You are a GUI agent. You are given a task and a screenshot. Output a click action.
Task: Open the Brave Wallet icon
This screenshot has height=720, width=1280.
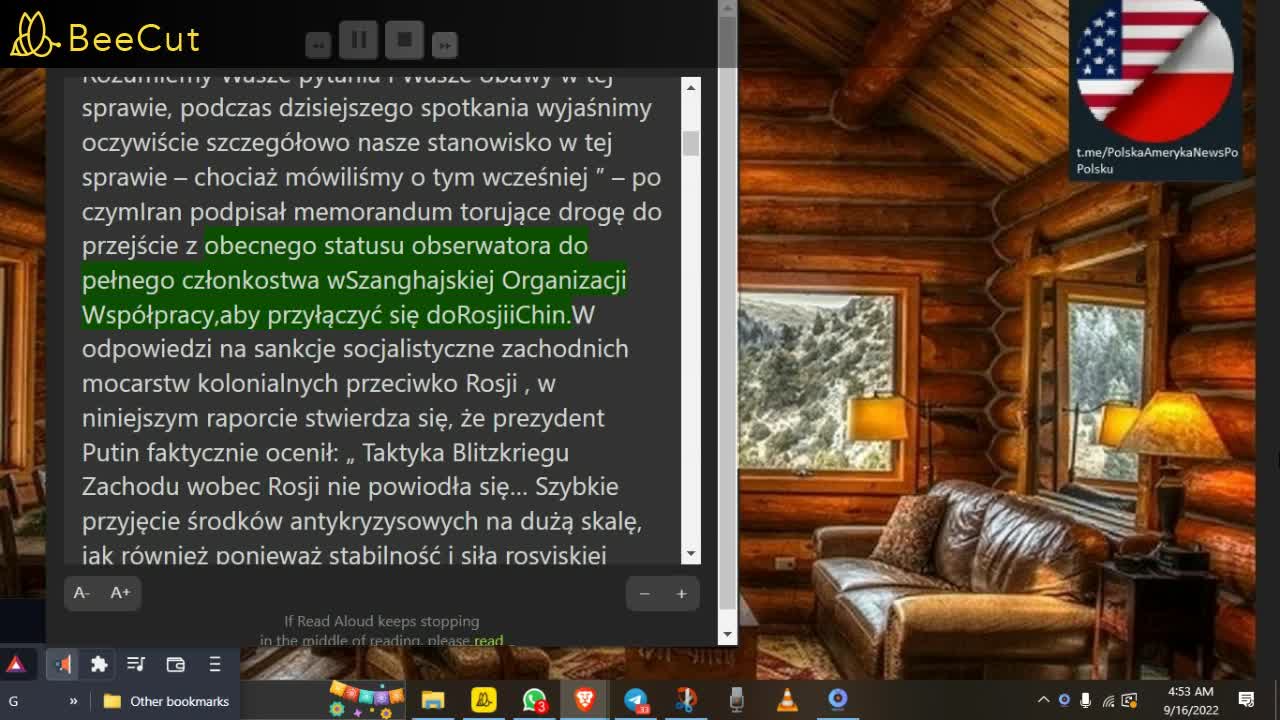(176, 664)
